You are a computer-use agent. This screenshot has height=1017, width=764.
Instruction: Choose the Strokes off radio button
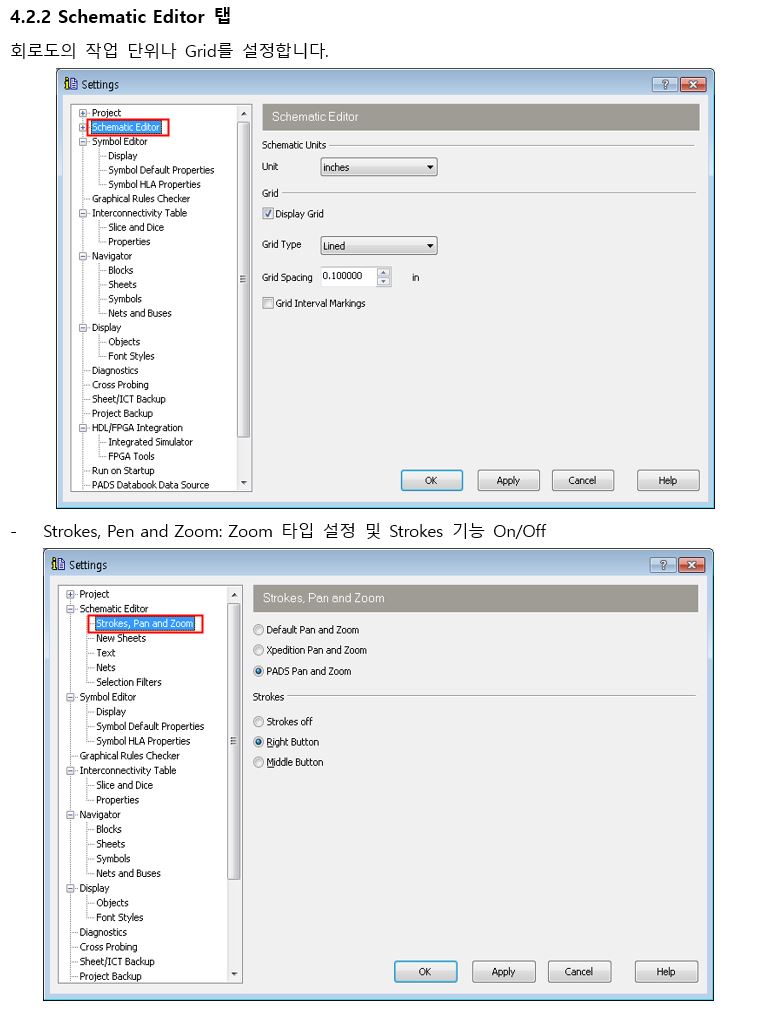click(x=259, y=722)
